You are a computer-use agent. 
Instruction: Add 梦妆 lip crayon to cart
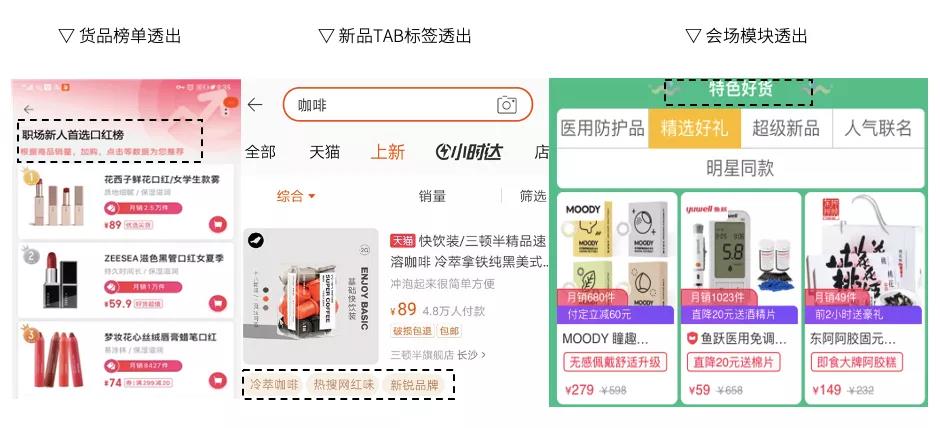[218, 381]
